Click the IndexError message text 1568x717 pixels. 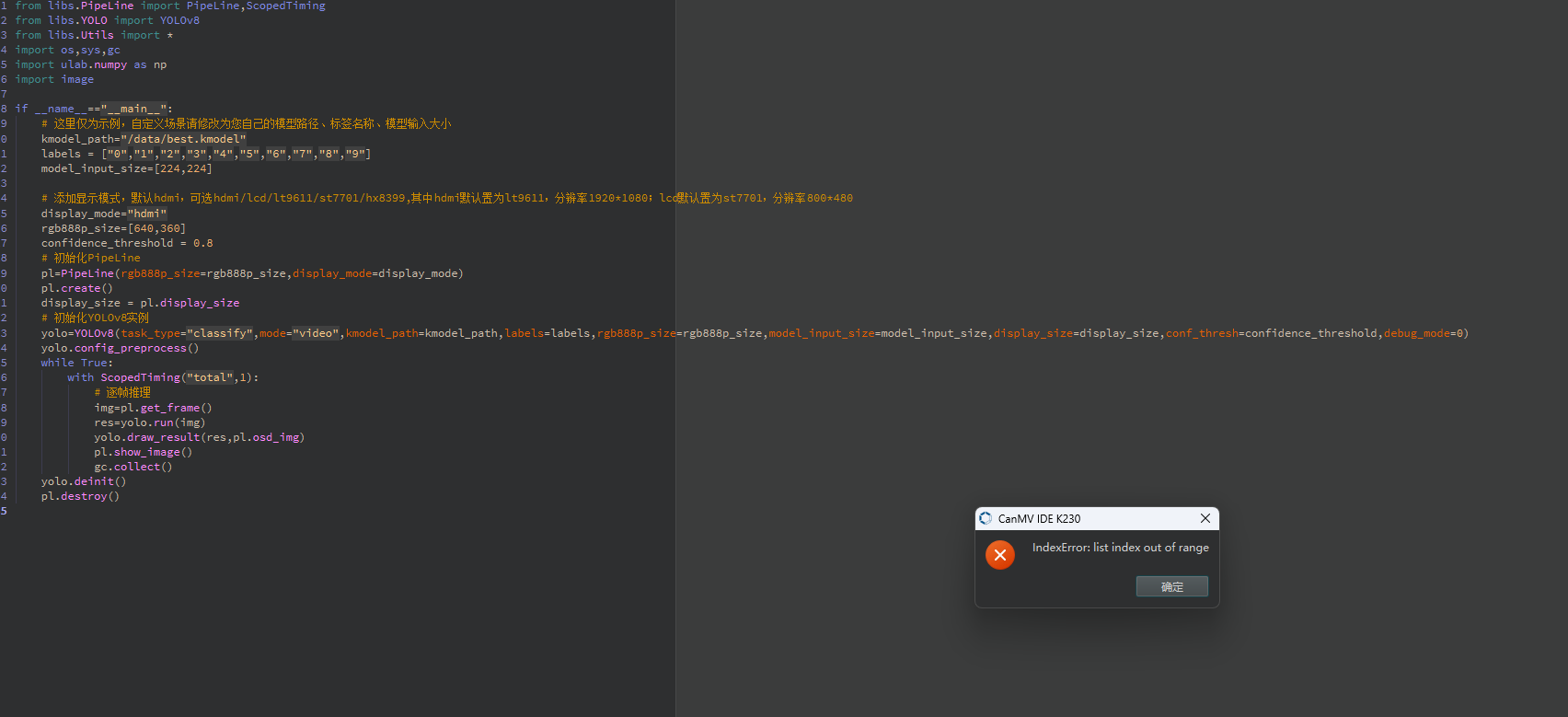point(1120,548)
